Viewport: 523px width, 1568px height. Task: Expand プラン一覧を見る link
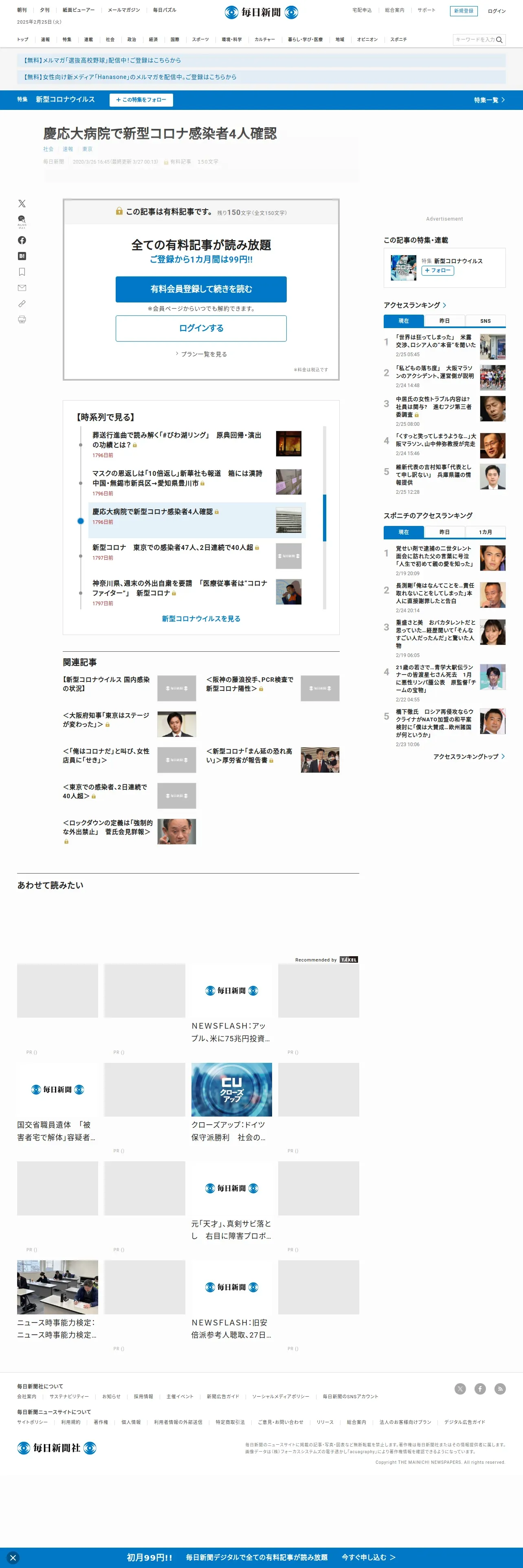click(x=202, y=354)
